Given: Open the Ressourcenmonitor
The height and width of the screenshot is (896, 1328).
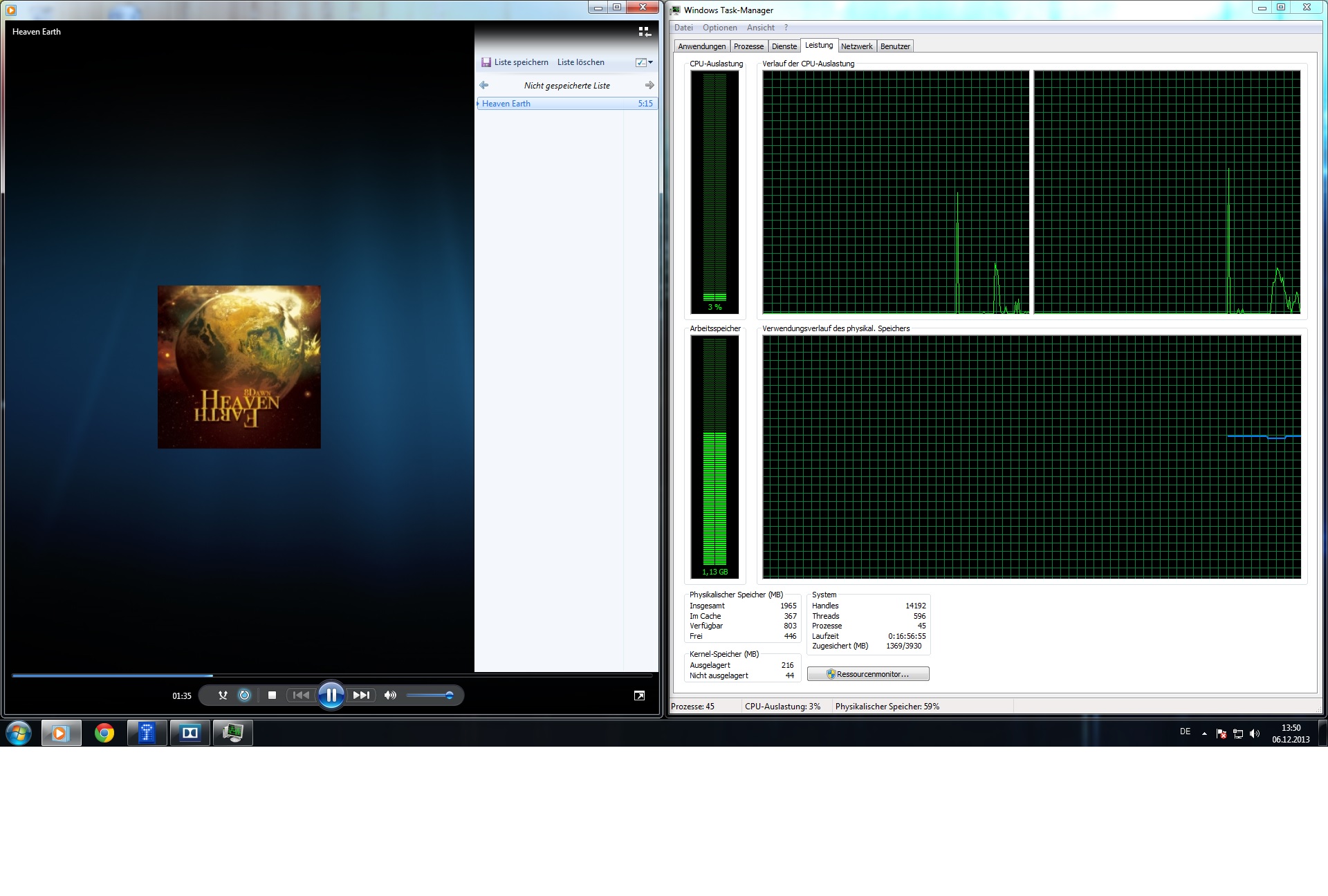Looking at the screenshot, I should [868, 674].
